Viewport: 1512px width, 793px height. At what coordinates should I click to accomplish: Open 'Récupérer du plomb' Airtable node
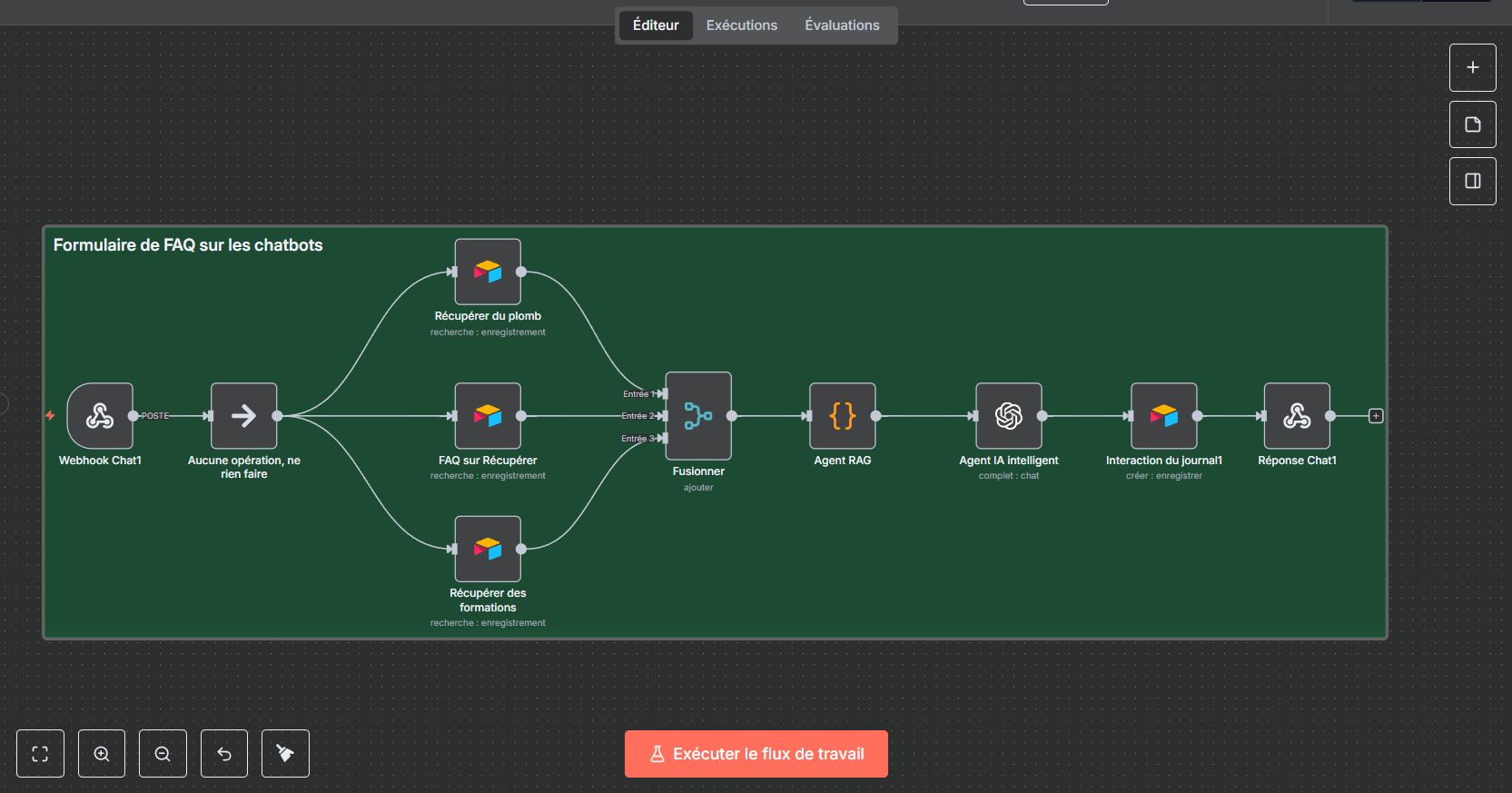tap(488, 272)
